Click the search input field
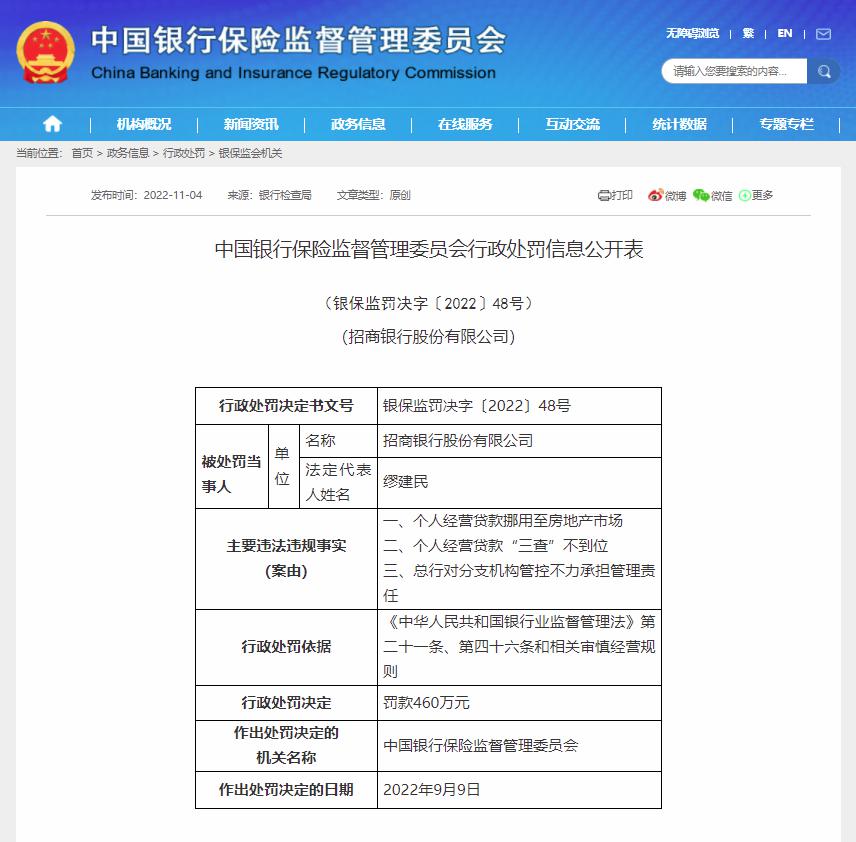Screen dimensions: 856x842 [x=736, y=71]
